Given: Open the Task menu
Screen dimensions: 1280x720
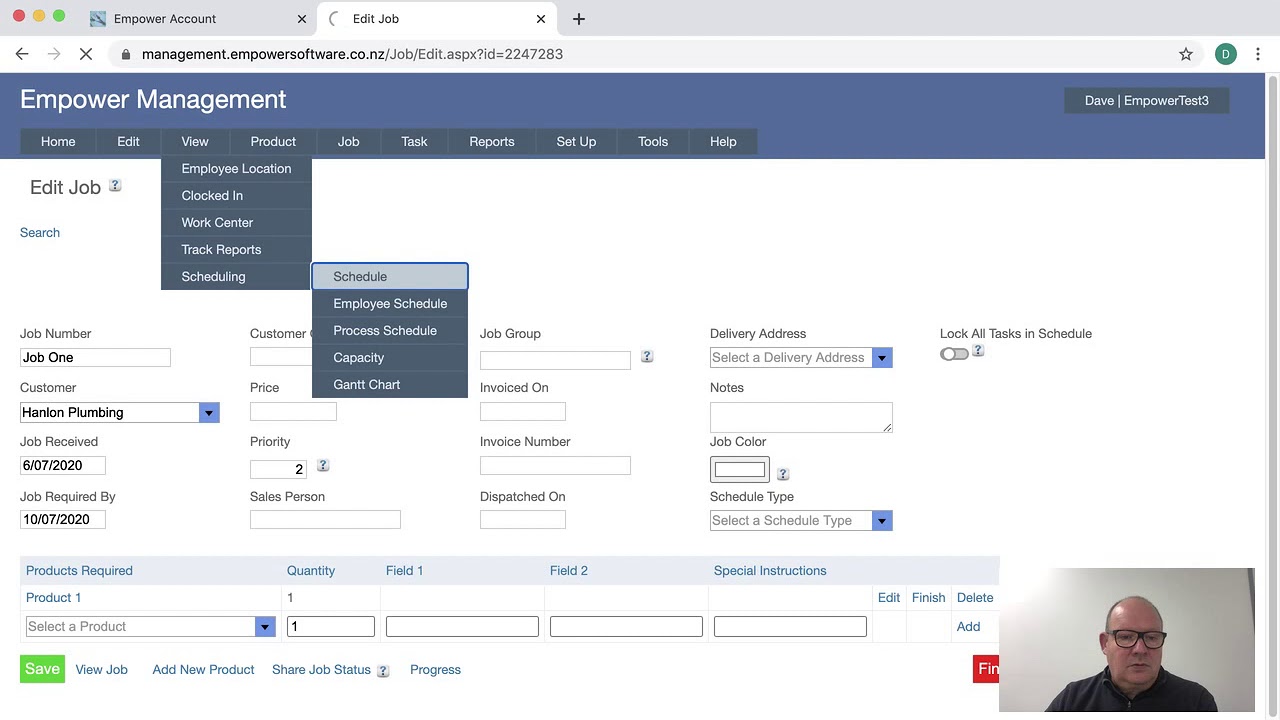Looking at the screenshot, I should tap(414, 142).
